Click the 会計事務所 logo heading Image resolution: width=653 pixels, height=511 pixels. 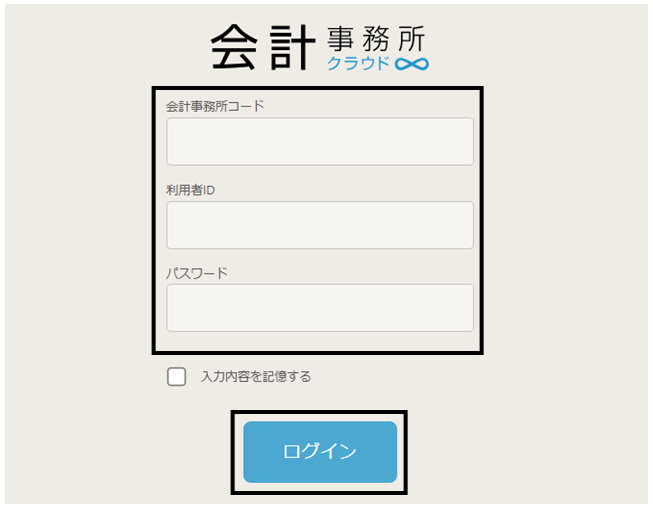(319, 47)
